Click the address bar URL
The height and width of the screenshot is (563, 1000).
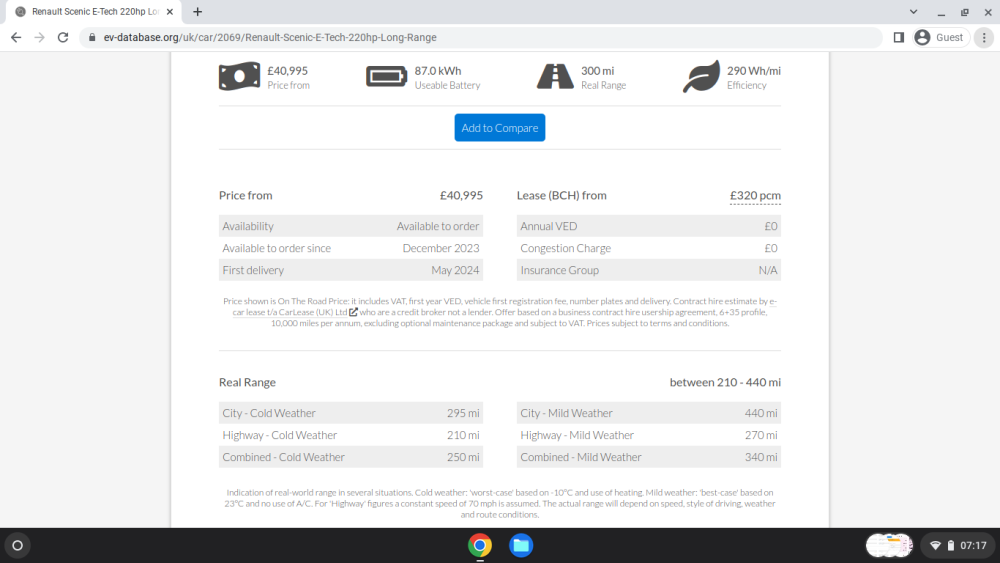click(270, 38)
